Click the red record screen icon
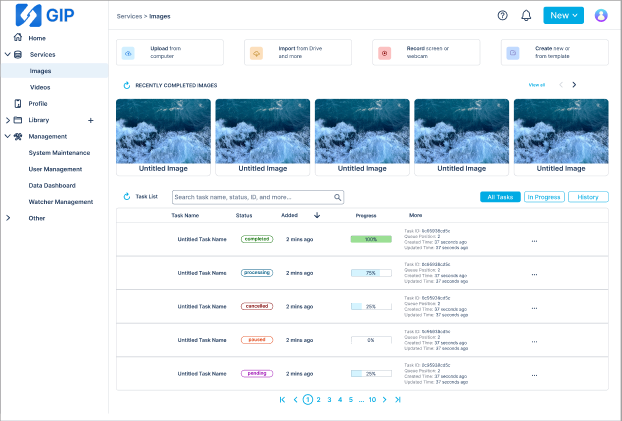Screen dimensions: 622x421 tap(384, 53)
